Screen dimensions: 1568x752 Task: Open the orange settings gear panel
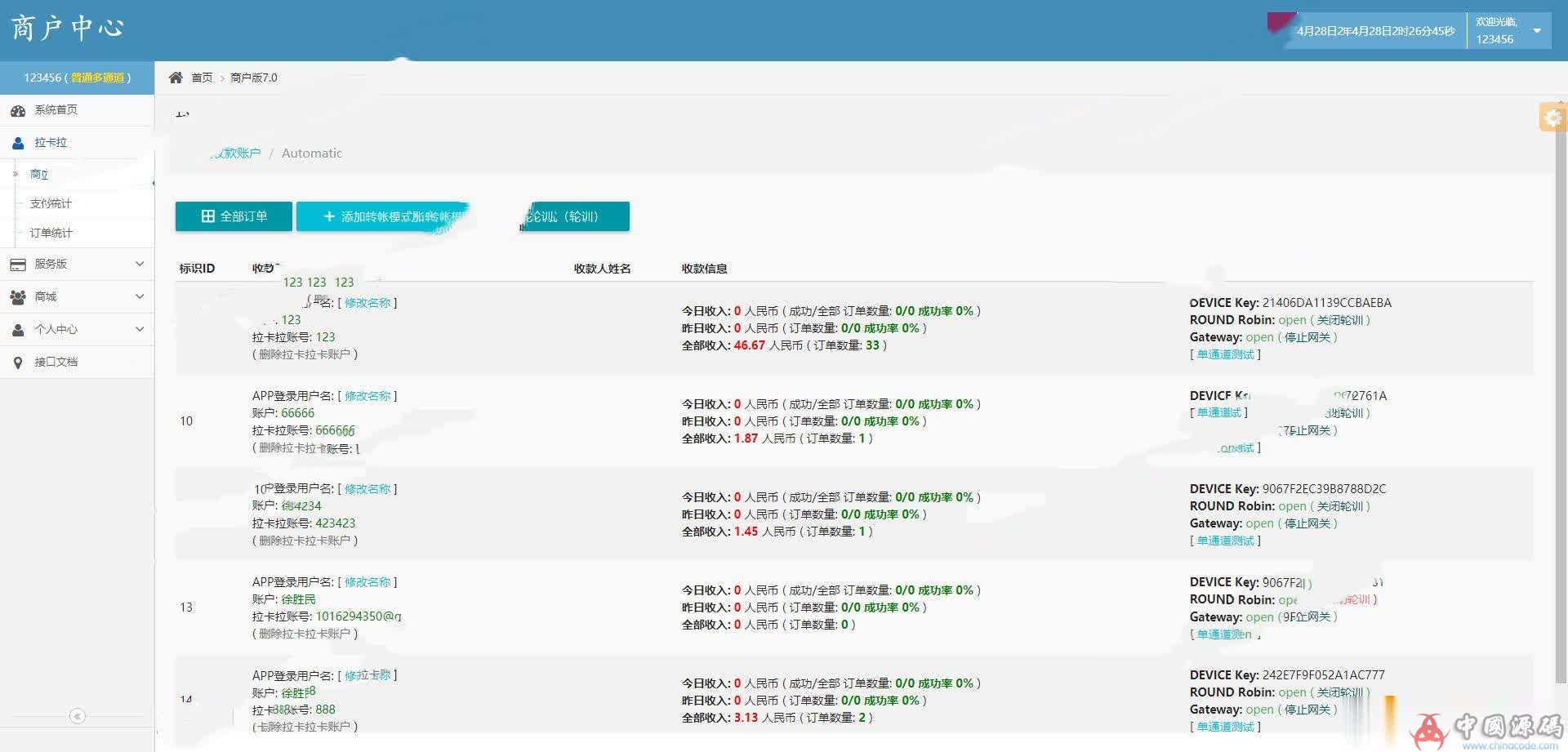(x=1552, y=118)
